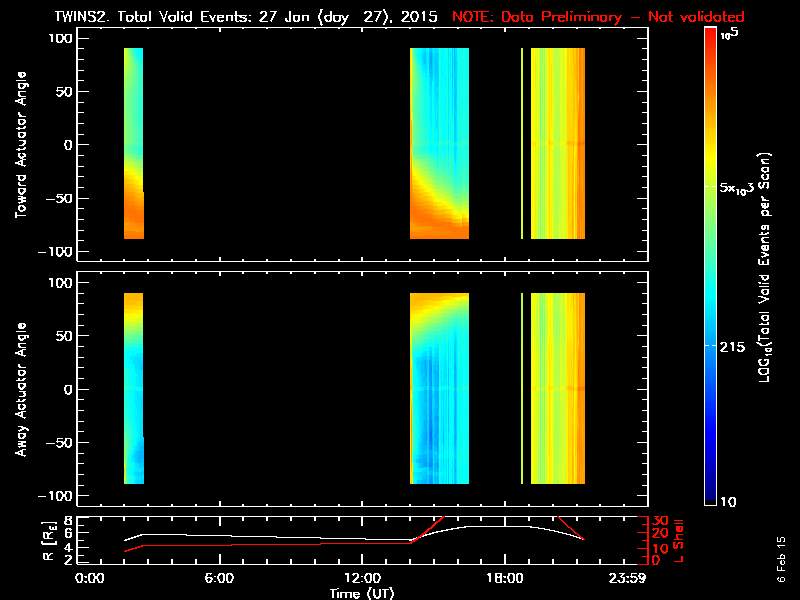Select the 6:00 time tick label
This screenshot has height=600, width=800.
click(219, 578)
